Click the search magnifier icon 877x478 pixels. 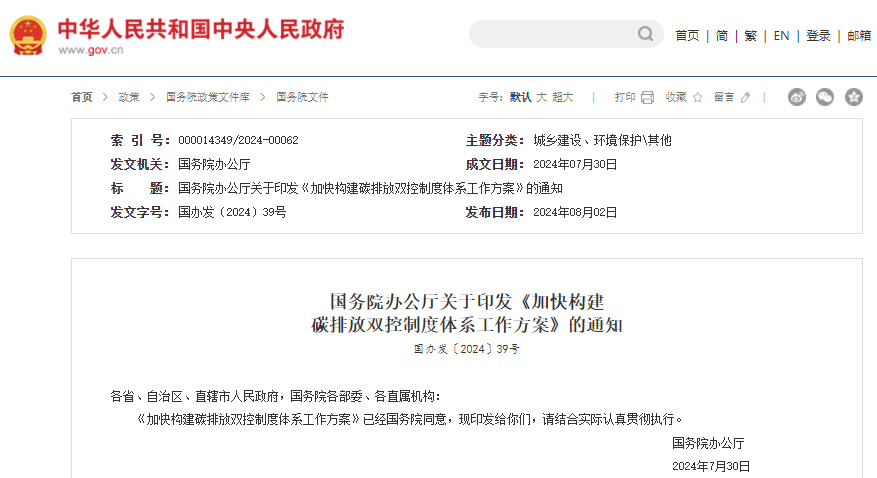(x=645, y=35)
